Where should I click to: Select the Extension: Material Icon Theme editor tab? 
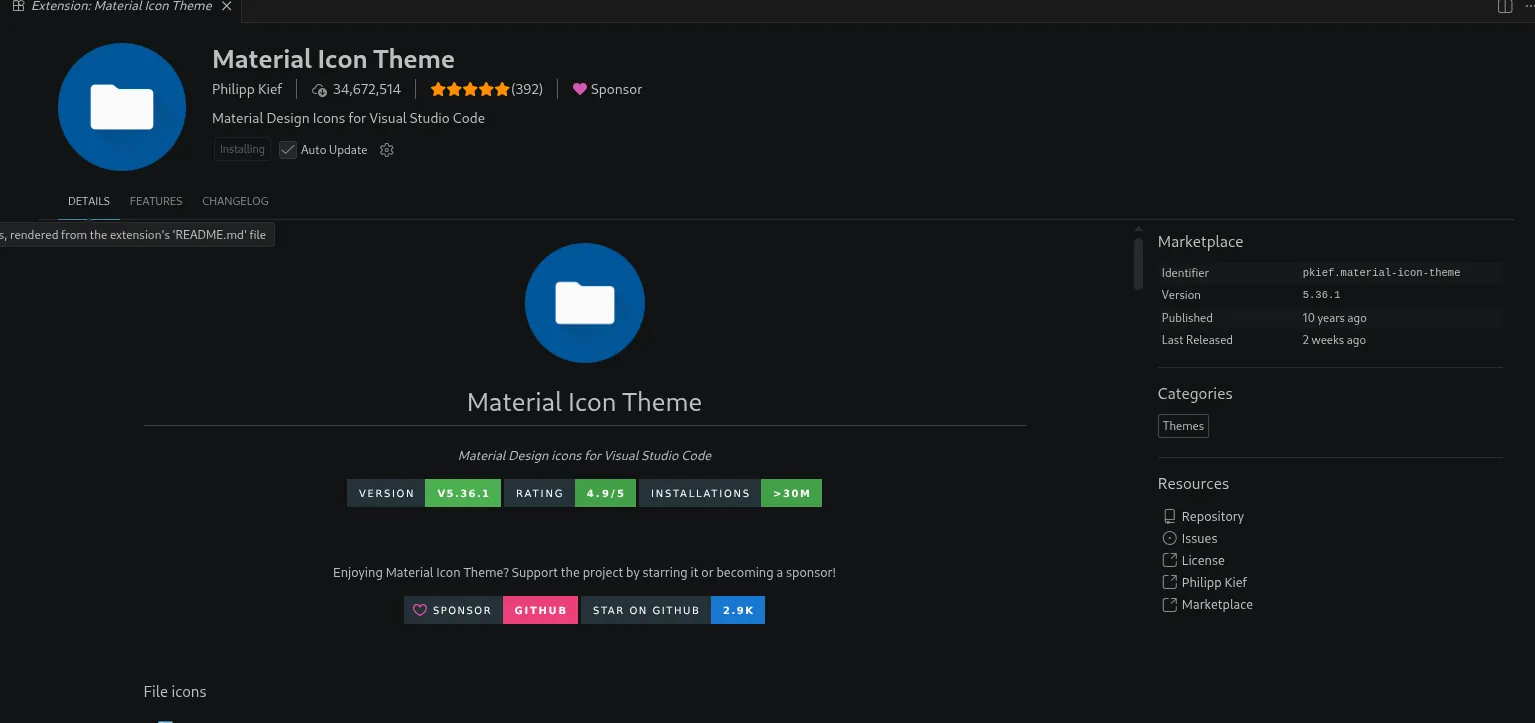(120, 7)
